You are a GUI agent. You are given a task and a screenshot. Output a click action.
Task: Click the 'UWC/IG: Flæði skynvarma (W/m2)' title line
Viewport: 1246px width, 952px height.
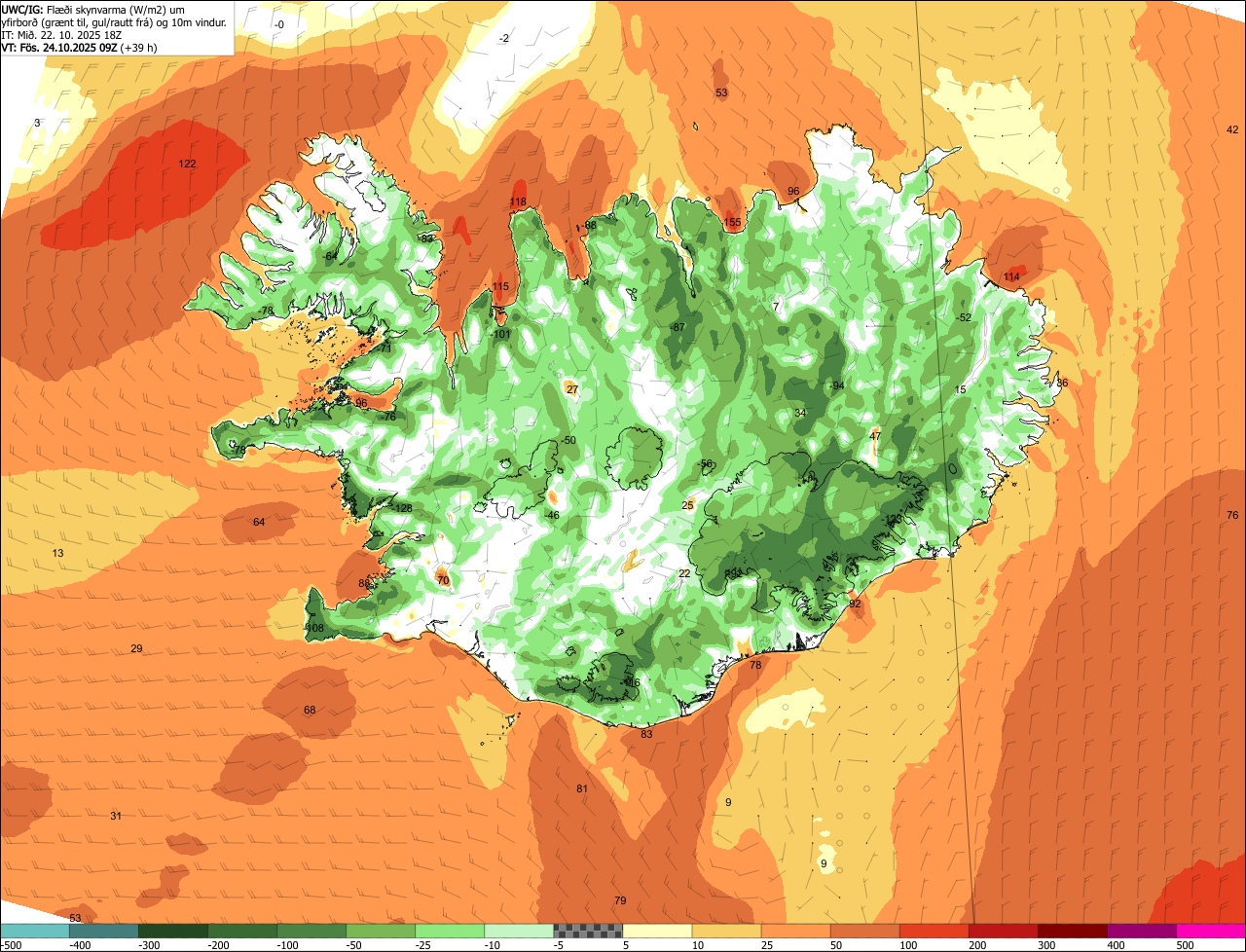point(92,9)
